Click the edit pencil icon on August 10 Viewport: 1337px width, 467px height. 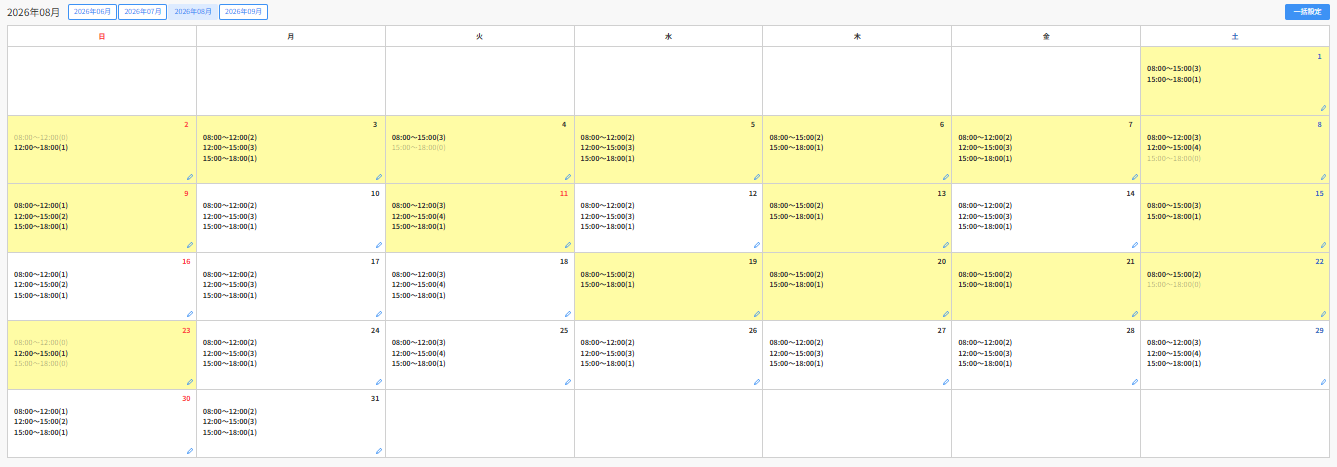pyautogui.click(x=379, y=245)
